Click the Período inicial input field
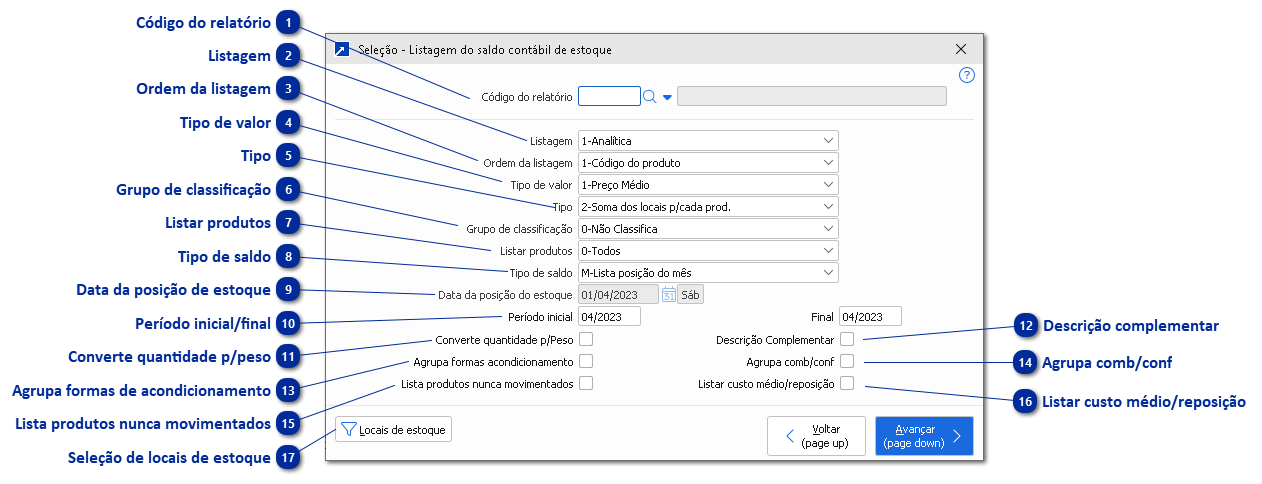Screen dimensions: 1262x484 click(x=609, y=317)
